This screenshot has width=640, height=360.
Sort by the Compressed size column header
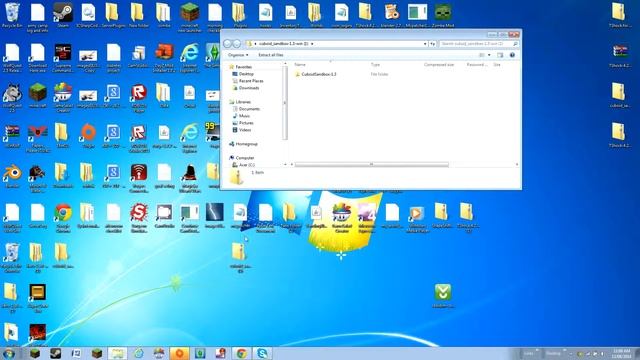pos(439,64)
